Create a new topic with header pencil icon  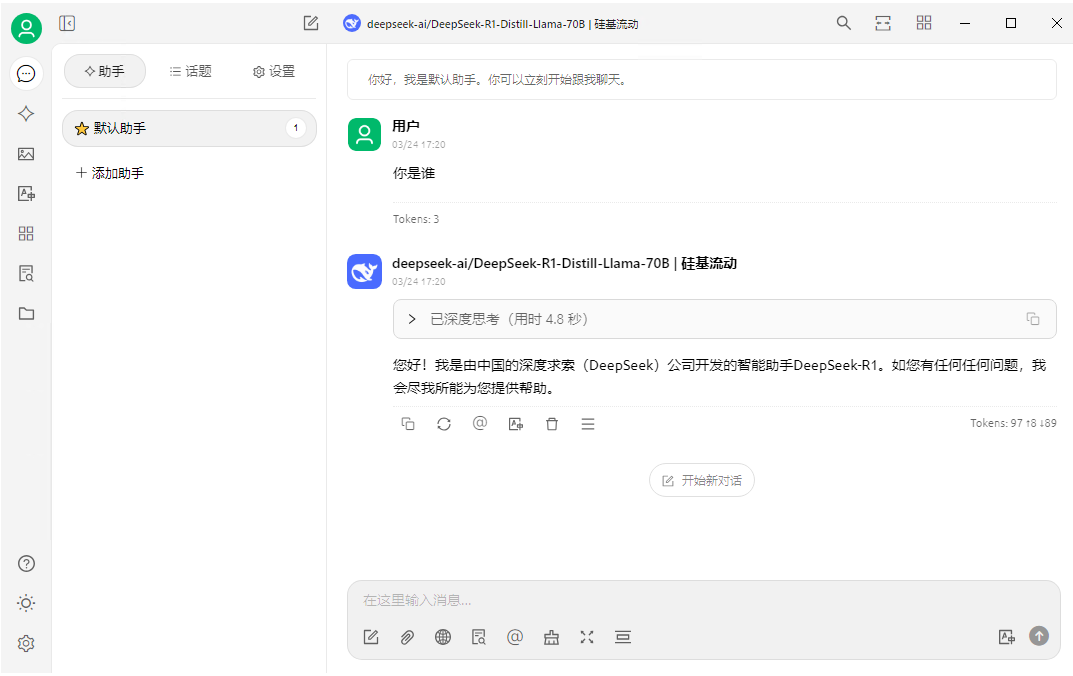coord(311,23)
